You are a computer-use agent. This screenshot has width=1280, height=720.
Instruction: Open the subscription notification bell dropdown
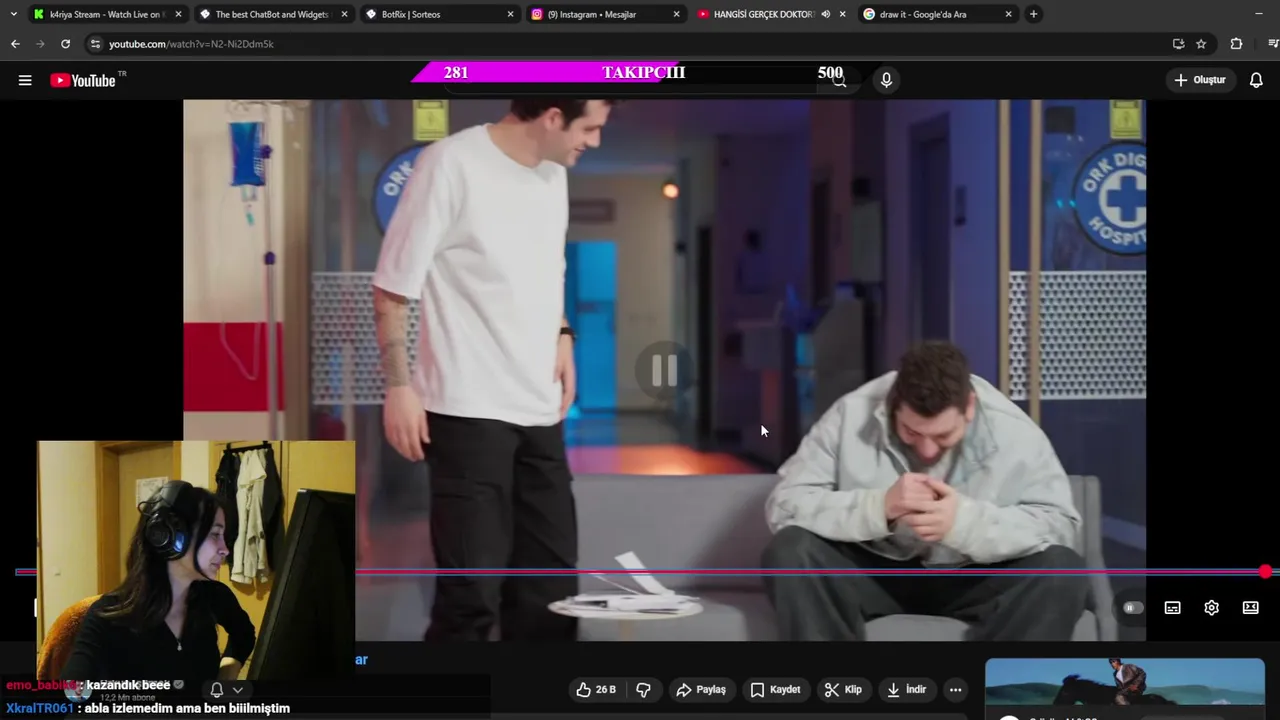(225, 690)
